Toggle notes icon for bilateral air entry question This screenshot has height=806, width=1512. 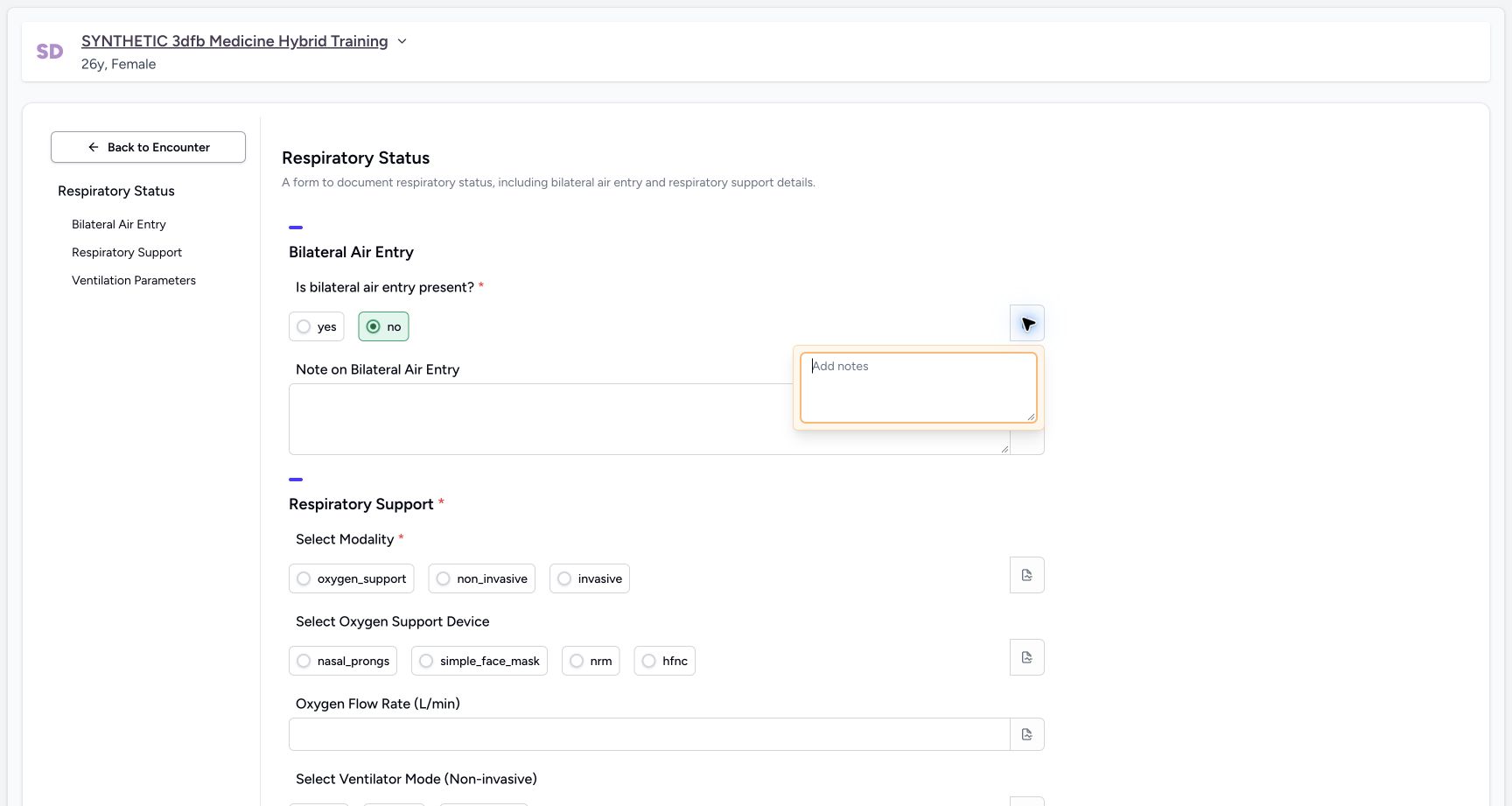(1027, 323)
